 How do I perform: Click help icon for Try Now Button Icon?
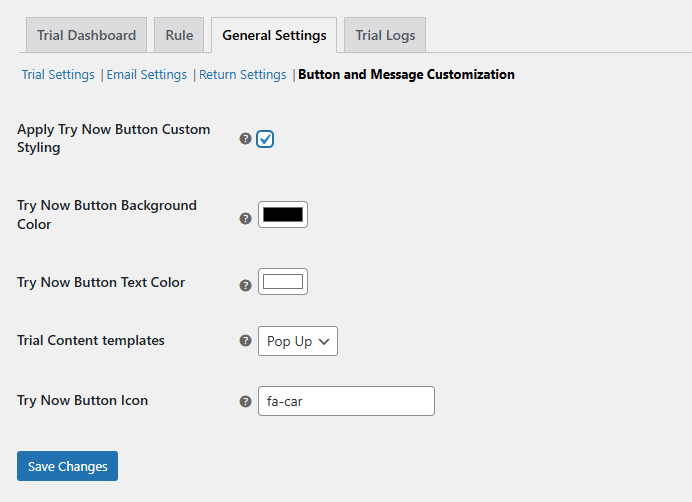click(x=245, y=401)
